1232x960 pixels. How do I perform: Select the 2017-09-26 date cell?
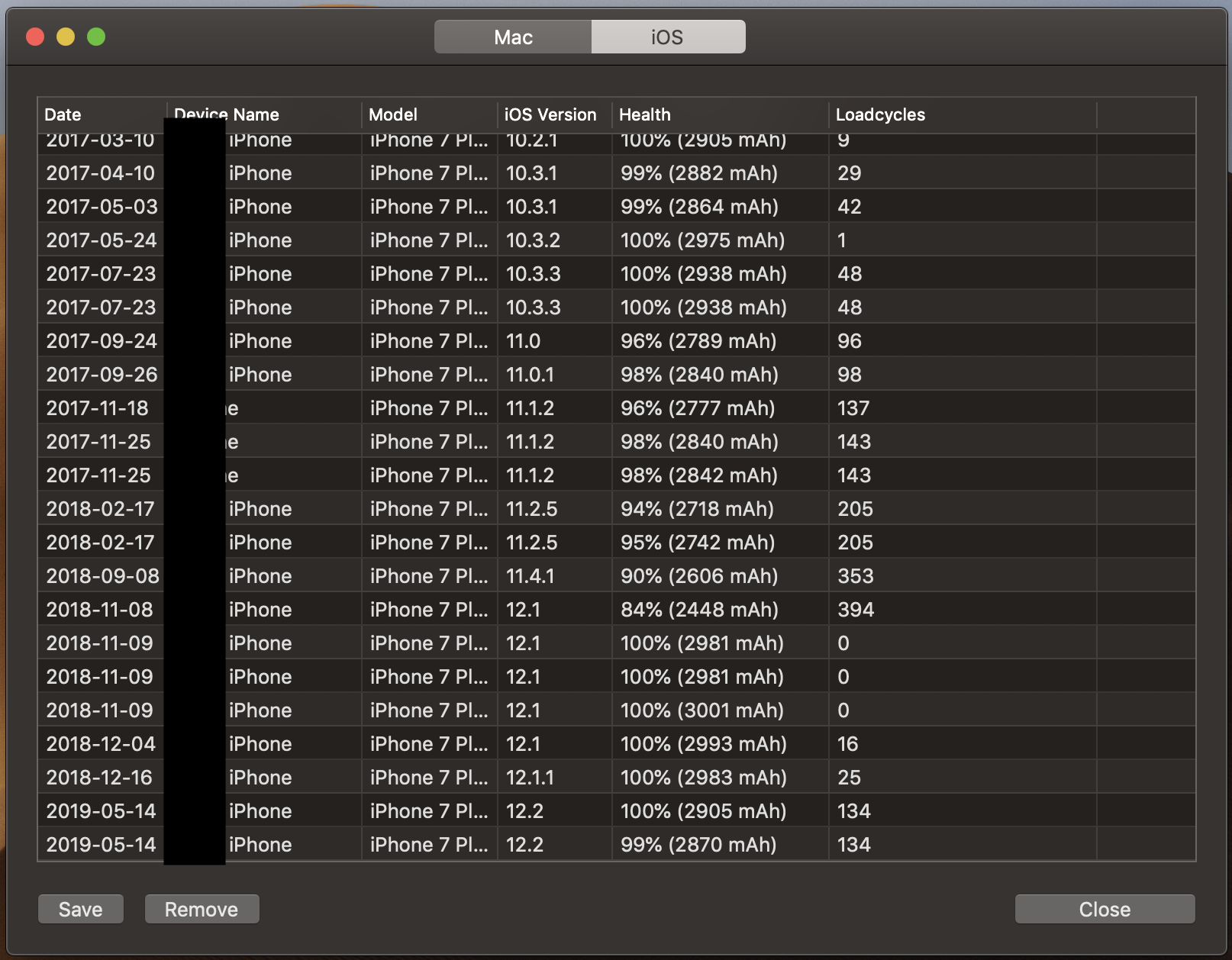(x=102, y=375)
